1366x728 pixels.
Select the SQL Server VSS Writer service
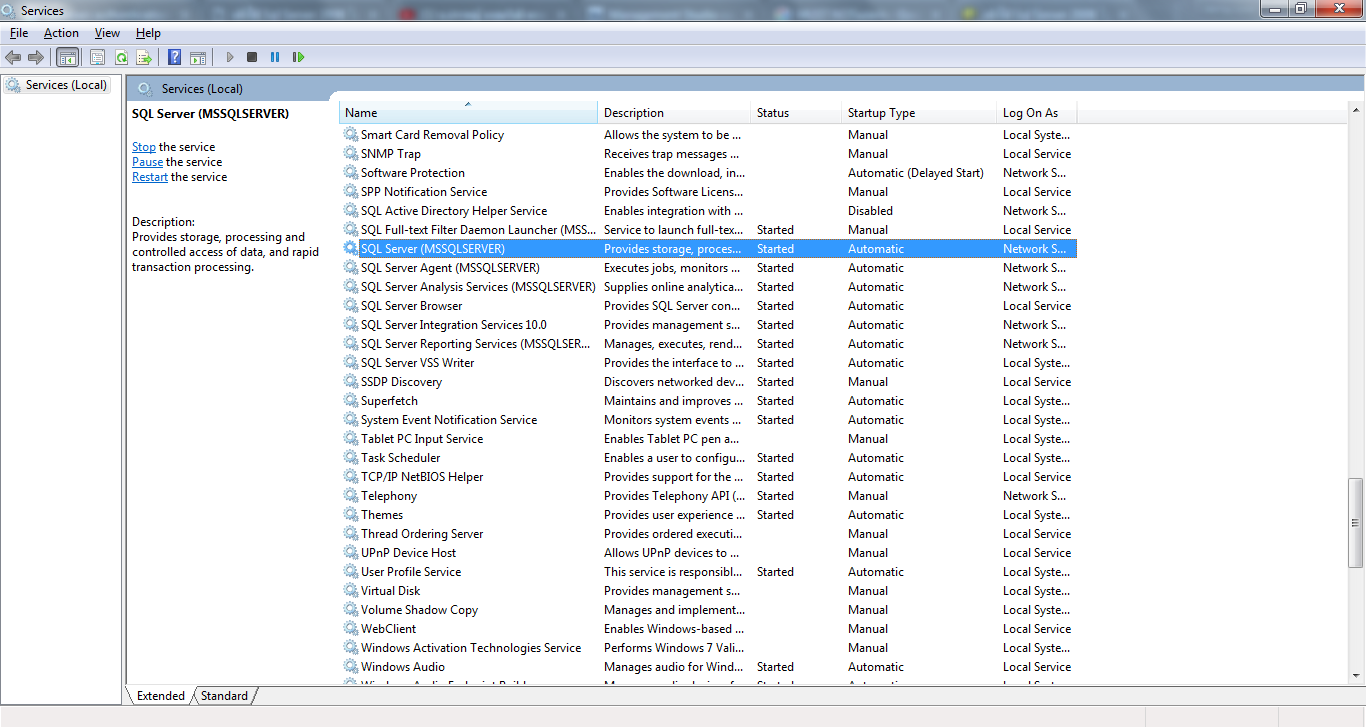[x=708, y=362]
